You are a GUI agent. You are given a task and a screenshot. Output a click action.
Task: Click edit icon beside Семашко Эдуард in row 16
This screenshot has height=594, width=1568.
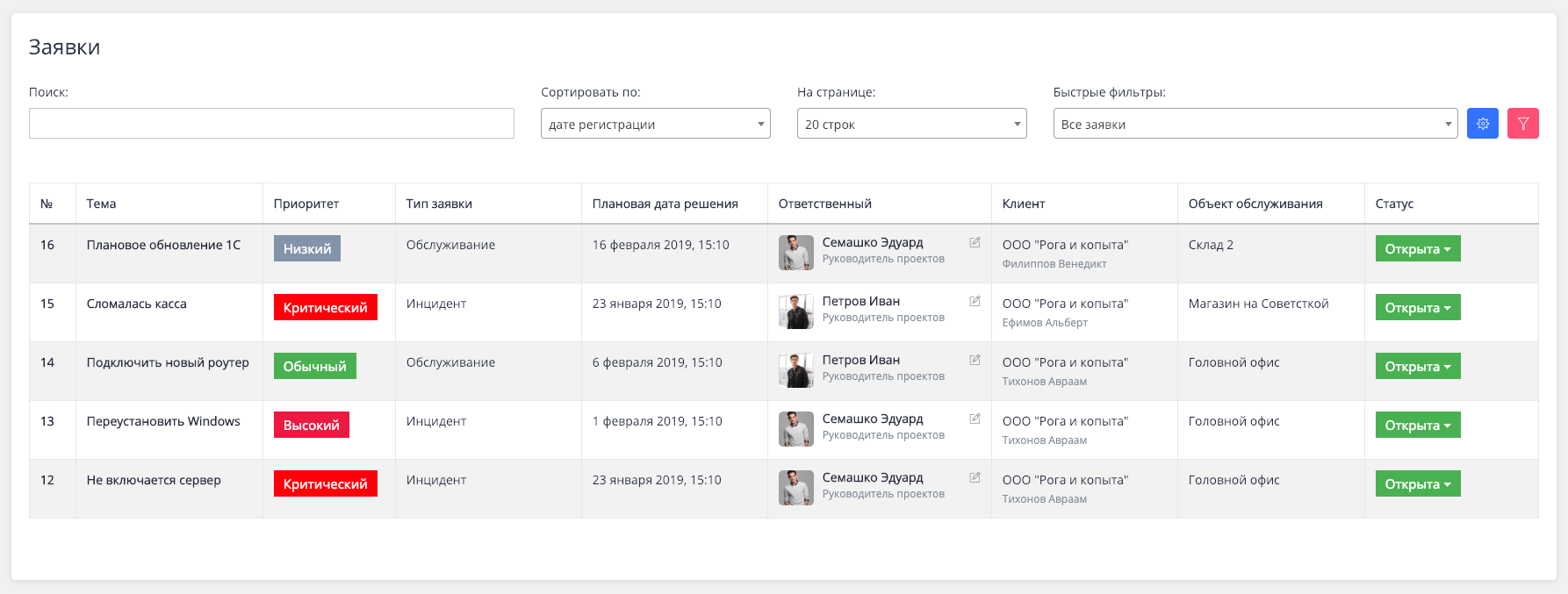tap(975, 243)
